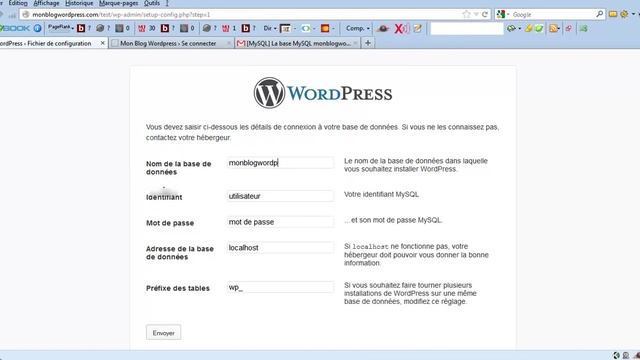Open the Marque-pages menu
This screenshot has width=640, height=360.
[118, 3]
